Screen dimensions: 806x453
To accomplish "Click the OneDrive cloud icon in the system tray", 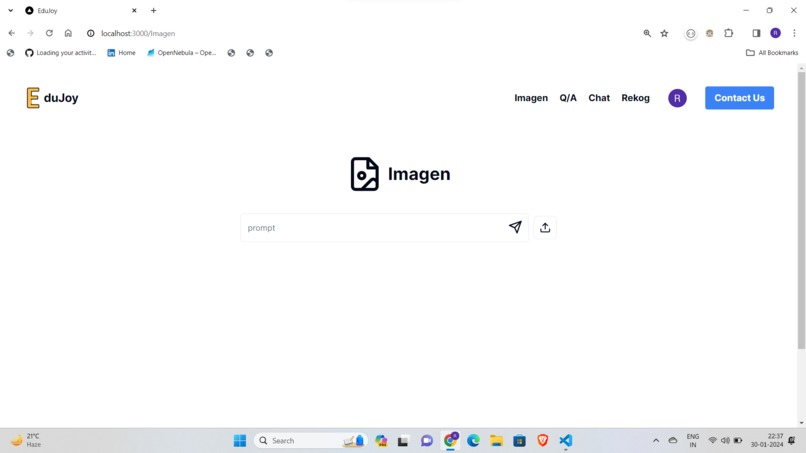I will pos(673,441).
